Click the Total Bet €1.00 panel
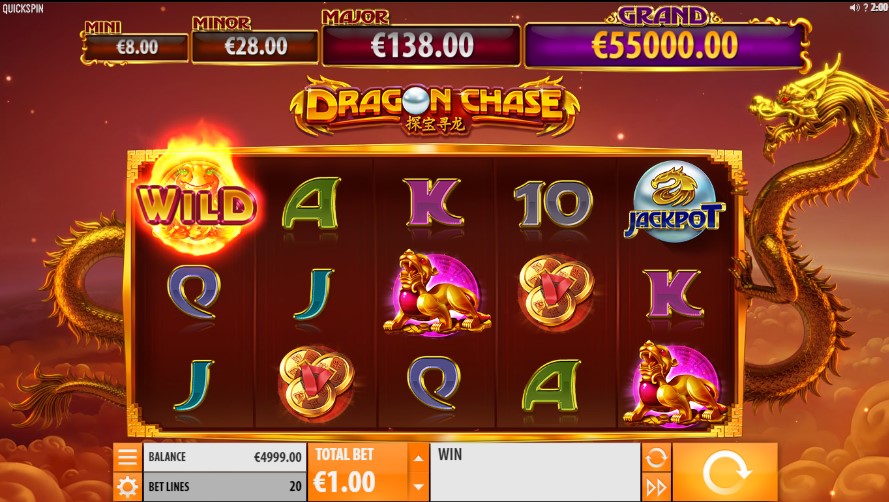889x502 pixels. click(358, 472)
